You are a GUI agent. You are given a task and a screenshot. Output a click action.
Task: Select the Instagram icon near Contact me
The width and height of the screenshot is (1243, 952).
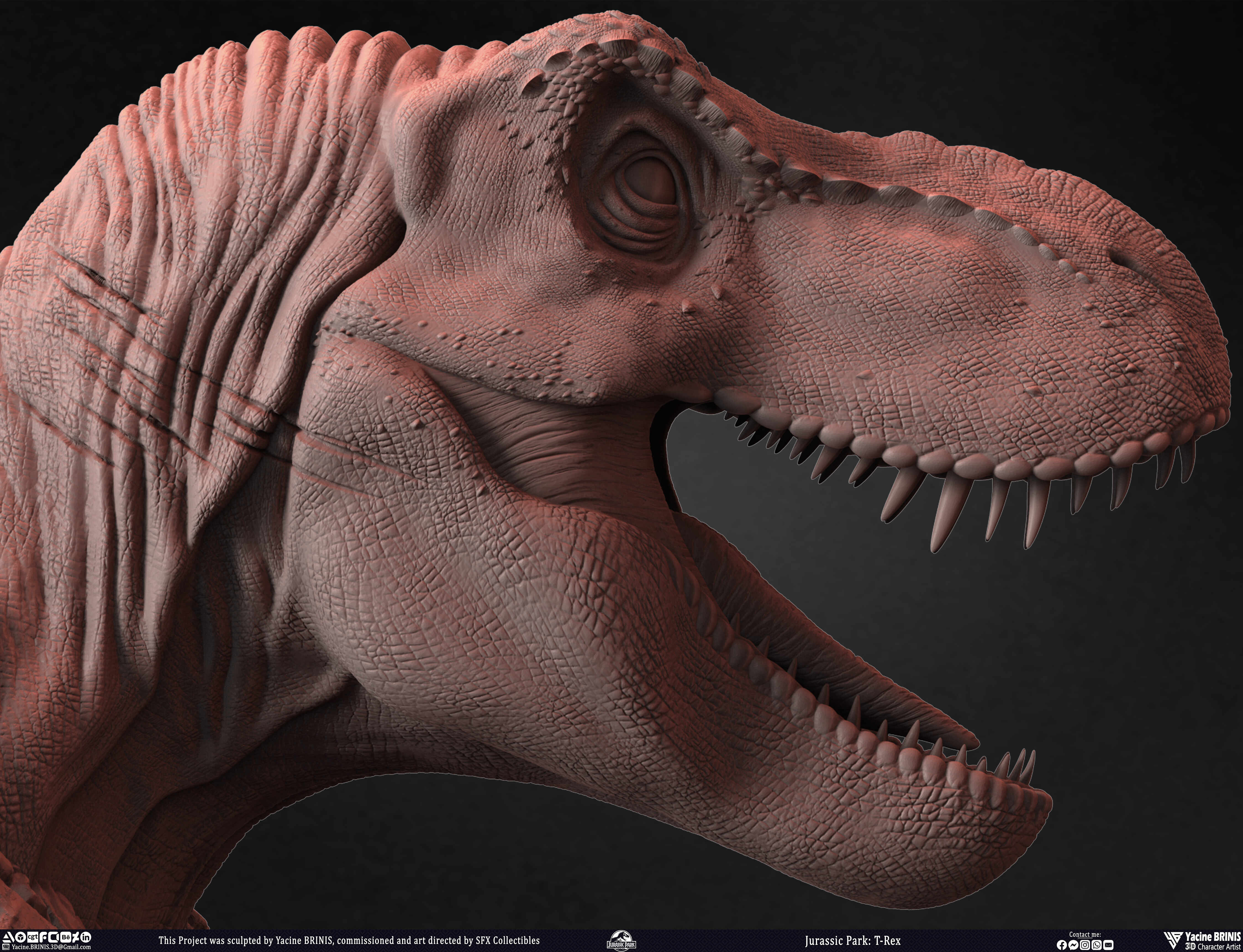point(1085,946)
